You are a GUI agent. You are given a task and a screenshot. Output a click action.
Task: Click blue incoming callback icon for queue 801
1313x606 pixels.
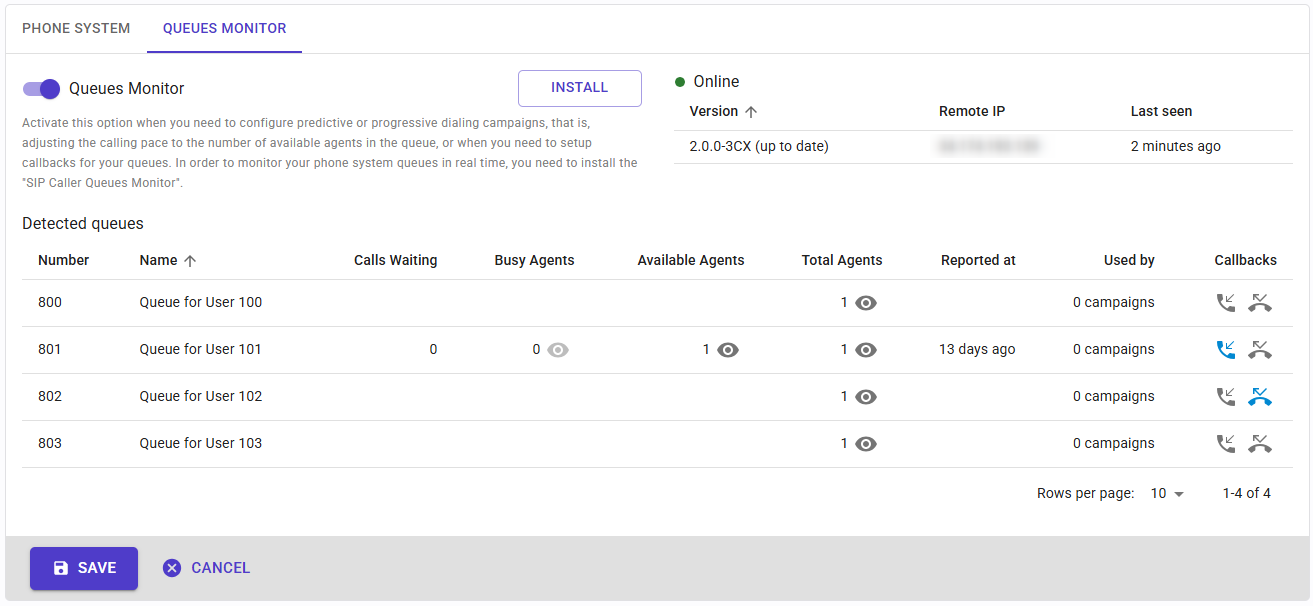pos(1226,350)
